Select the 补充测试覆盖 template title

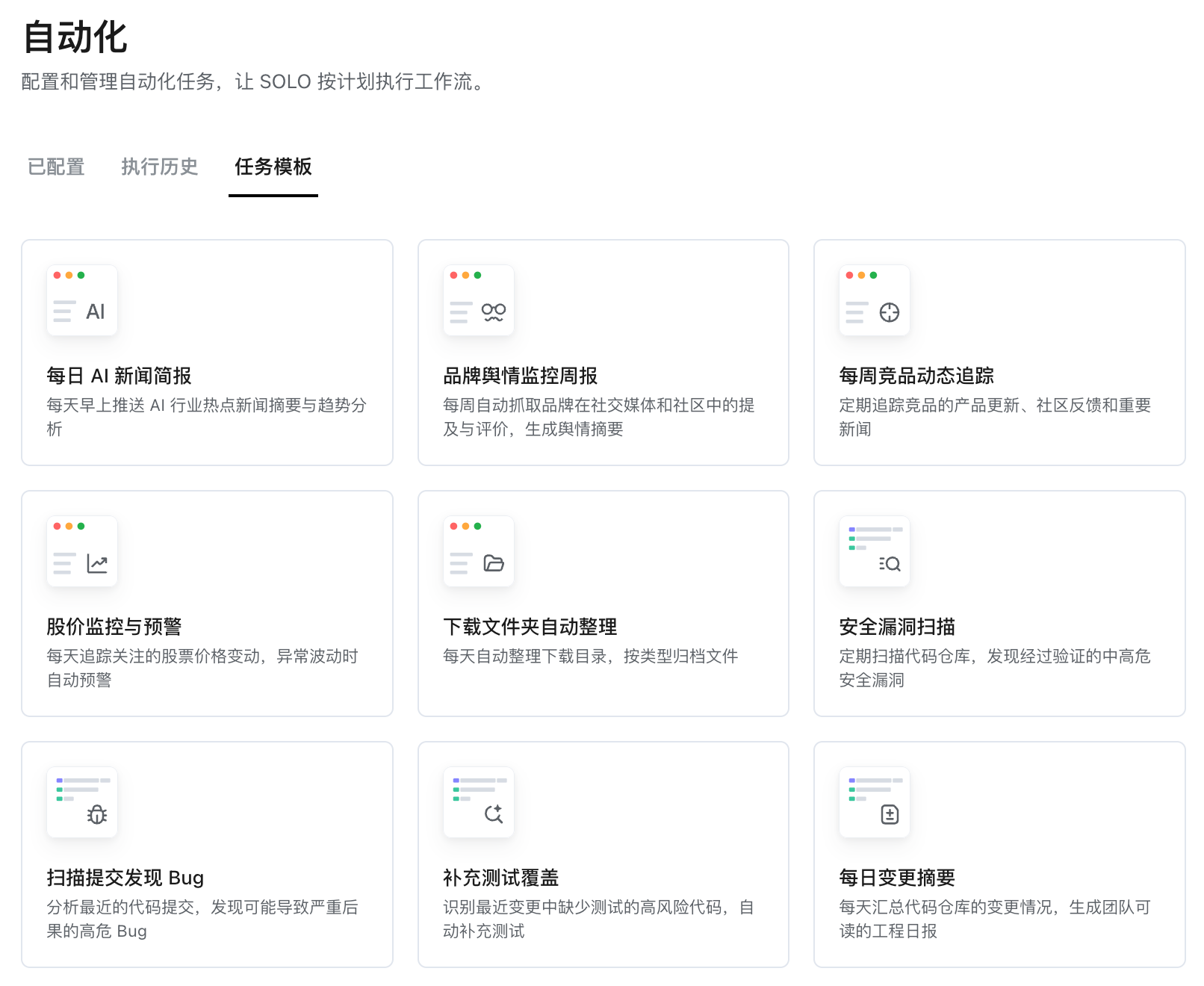(501, 878)
